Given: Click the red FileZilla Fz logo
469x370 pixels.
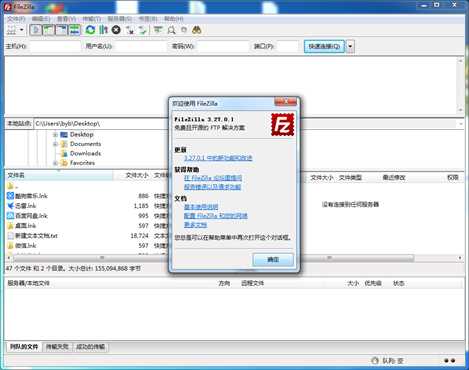Looking at the screenshot, I should point(283,125).
